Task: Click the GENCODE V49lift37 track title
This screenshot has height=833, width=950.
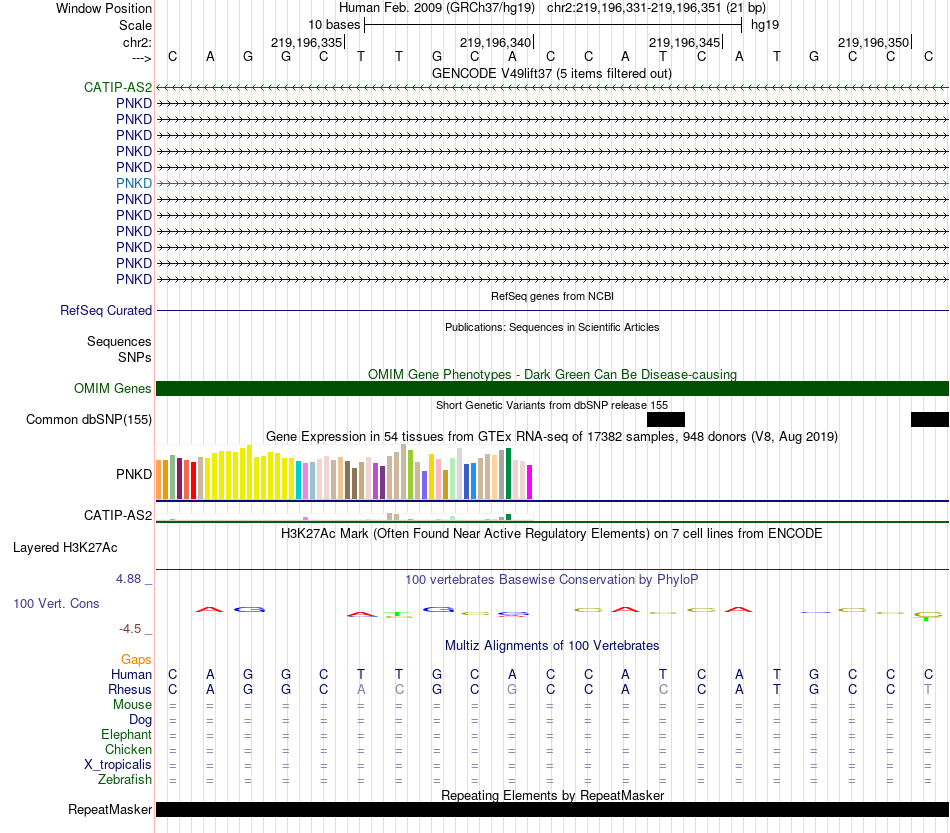Action: [x=551, y=74]
